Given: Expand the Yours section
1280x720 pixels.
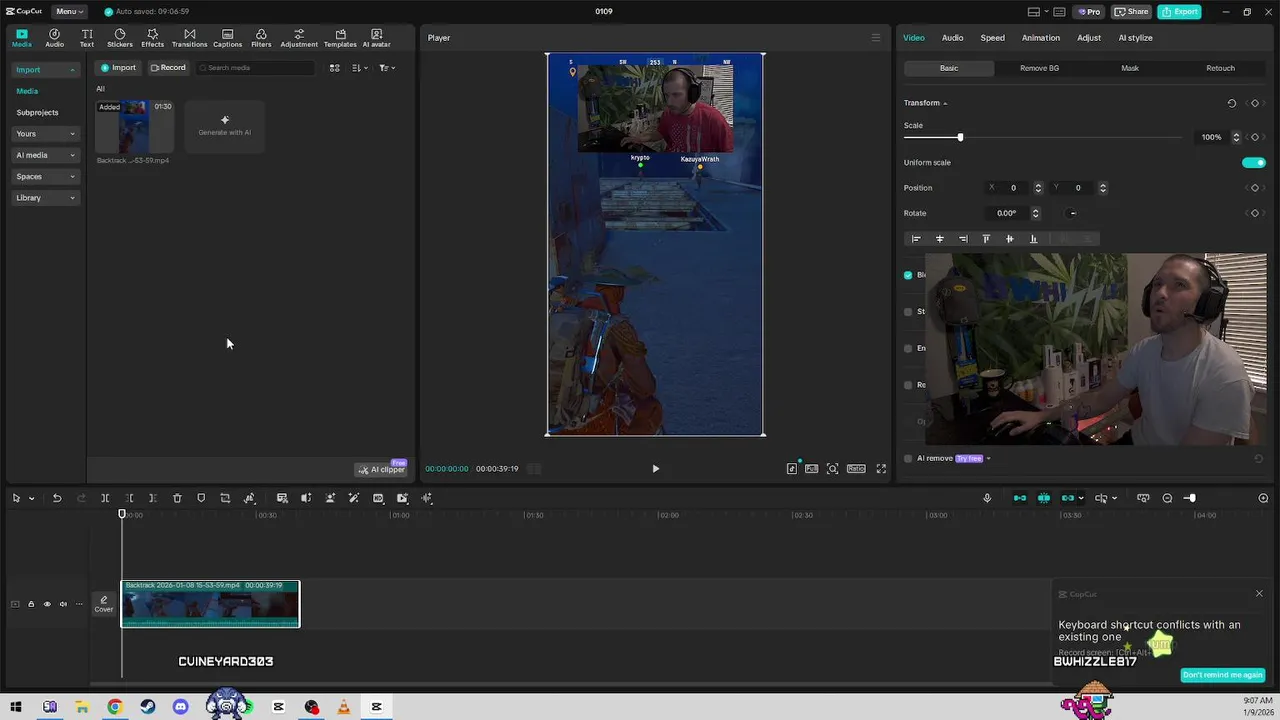Looking at the screenshot, I should pyautogui.click(x=45, y=134).
